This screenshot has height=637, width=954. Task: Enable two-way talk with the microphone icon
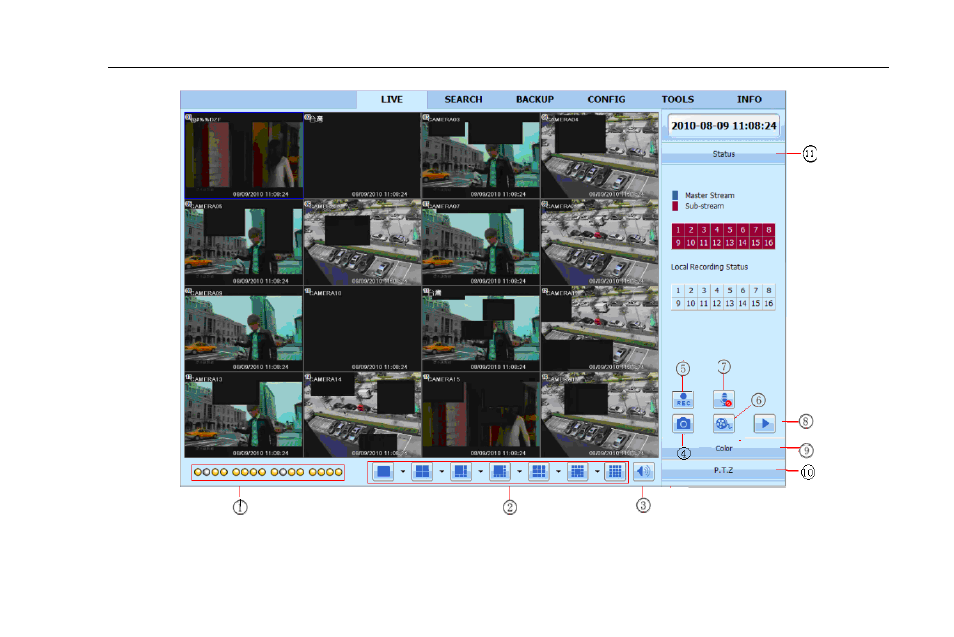point(723,399)
